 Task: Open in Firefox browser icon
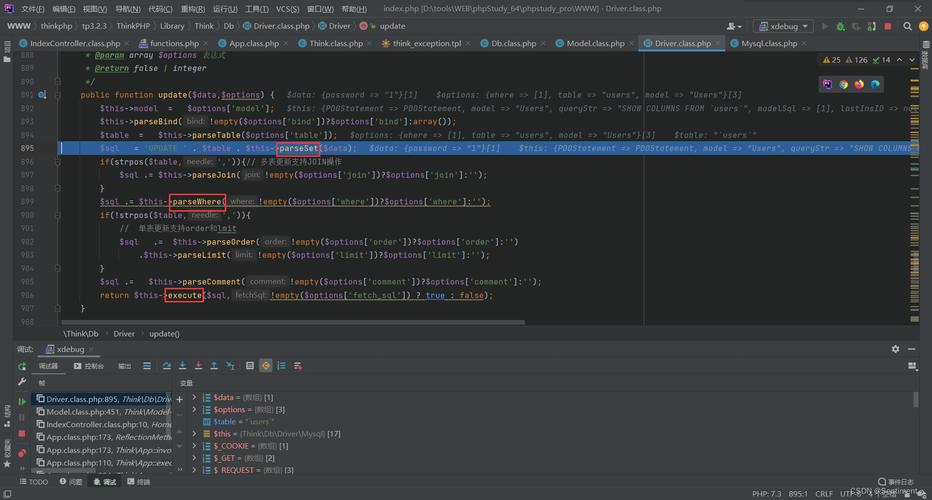pyautogui.click(x=859, y=84)
